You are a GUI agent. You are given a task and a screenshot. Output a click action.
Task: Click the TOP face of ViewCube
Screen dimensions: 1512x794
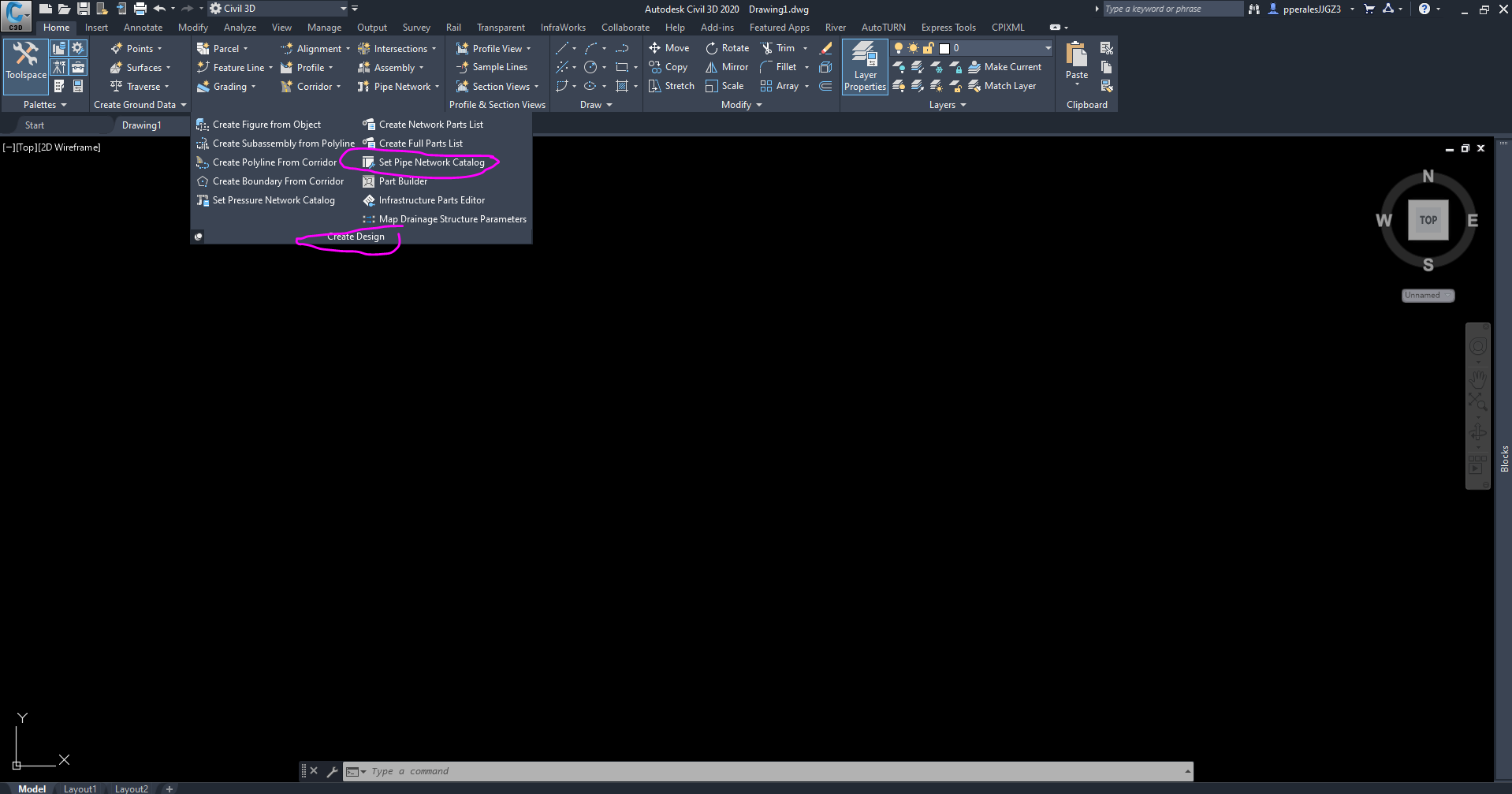point(1428,220)
